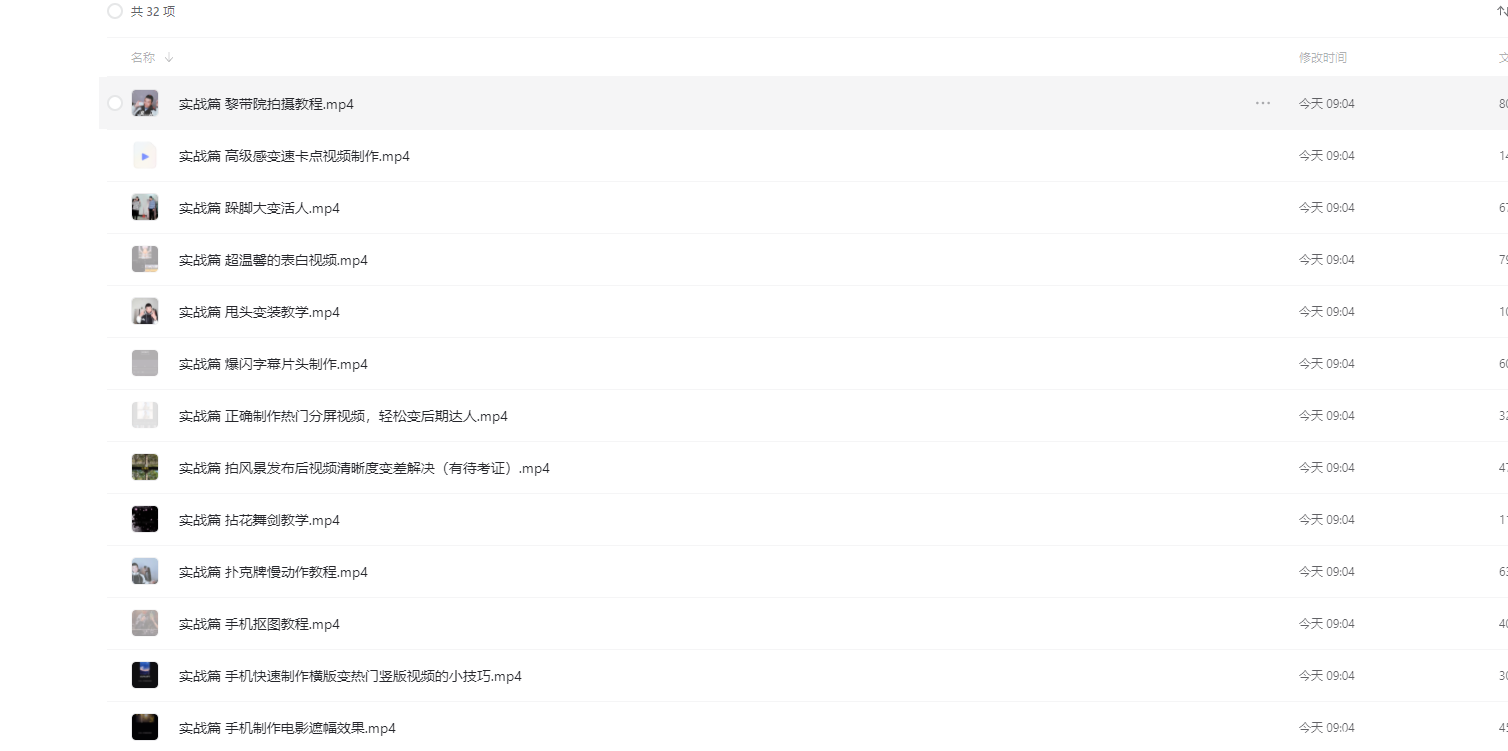Click thumbnail of 正确制作热门分屏视频 file
The width and height of the screenshot is (1508, 751).
pos(145,415)
